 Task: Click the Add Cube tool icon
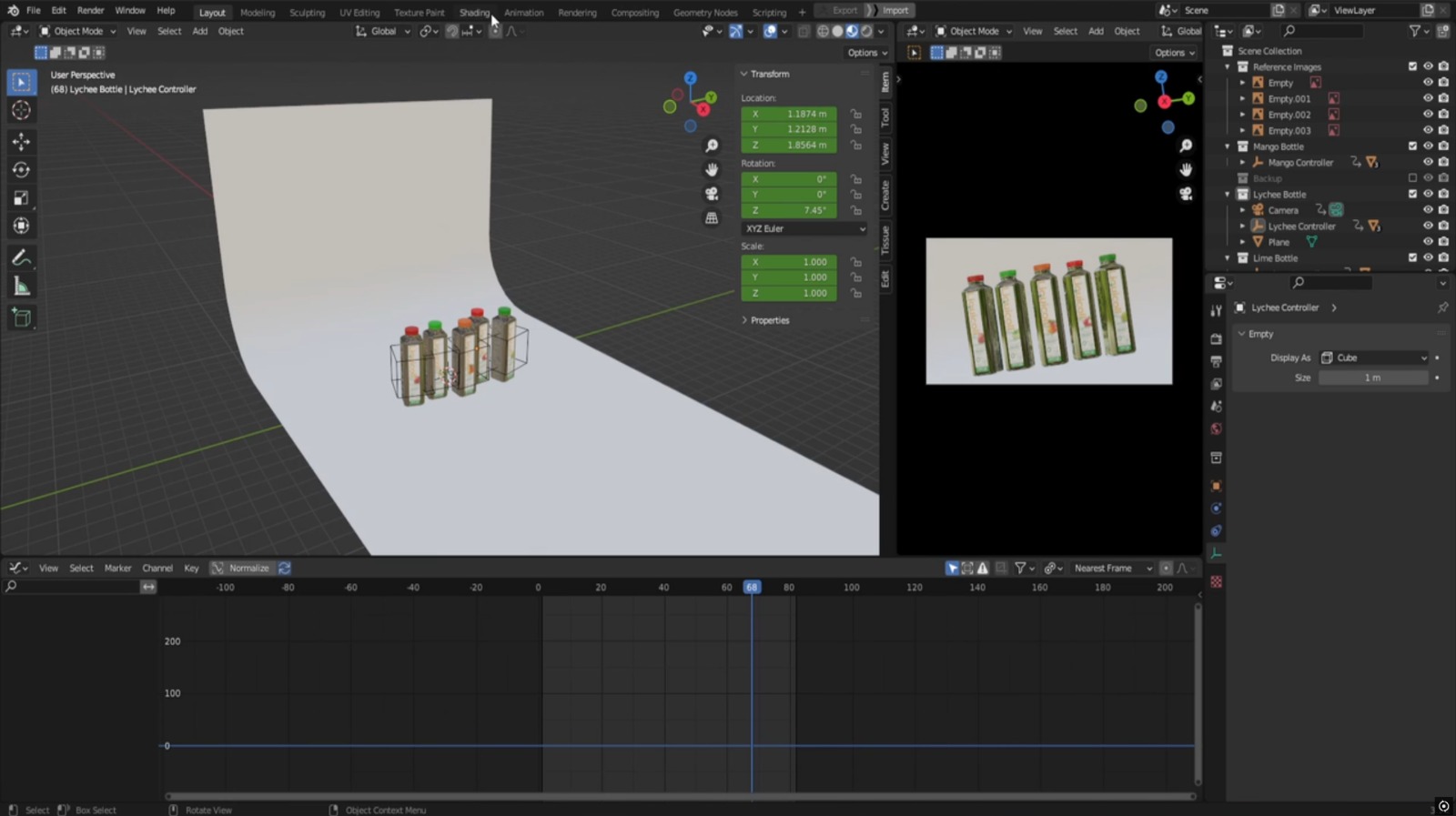[21, 317]
